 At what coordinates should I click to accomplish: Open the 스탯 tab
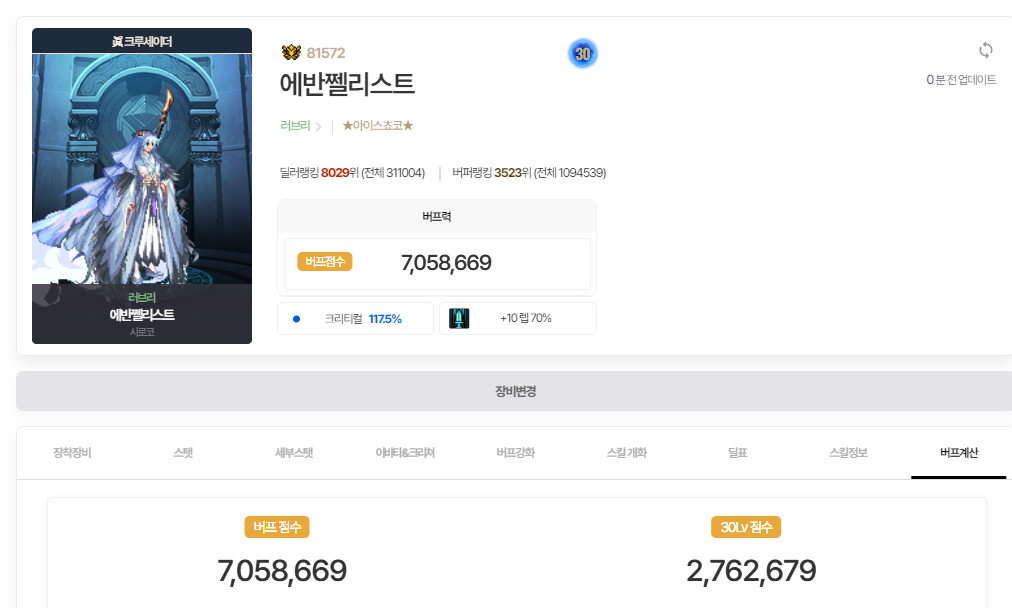click(183, 453)
